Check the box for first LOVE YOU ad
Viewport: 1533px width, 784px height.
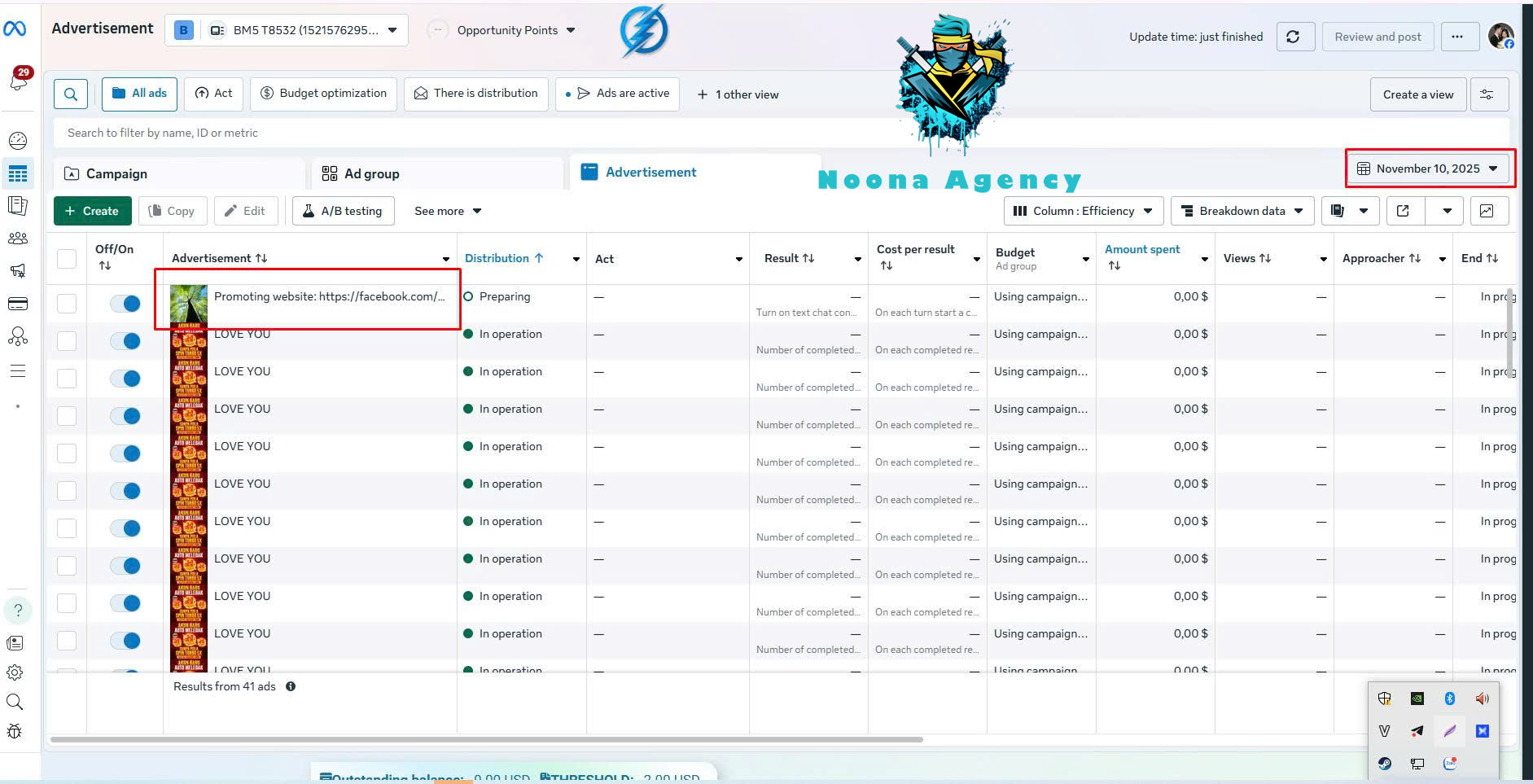click(67, 341)
